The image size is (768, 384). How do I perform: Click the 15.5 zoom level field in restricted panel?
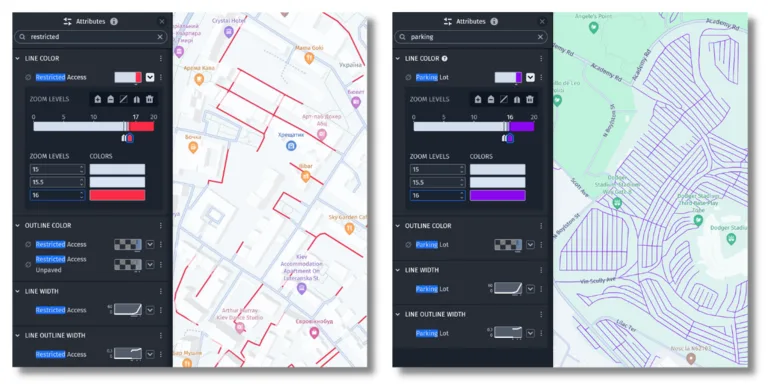pos(57,182)
